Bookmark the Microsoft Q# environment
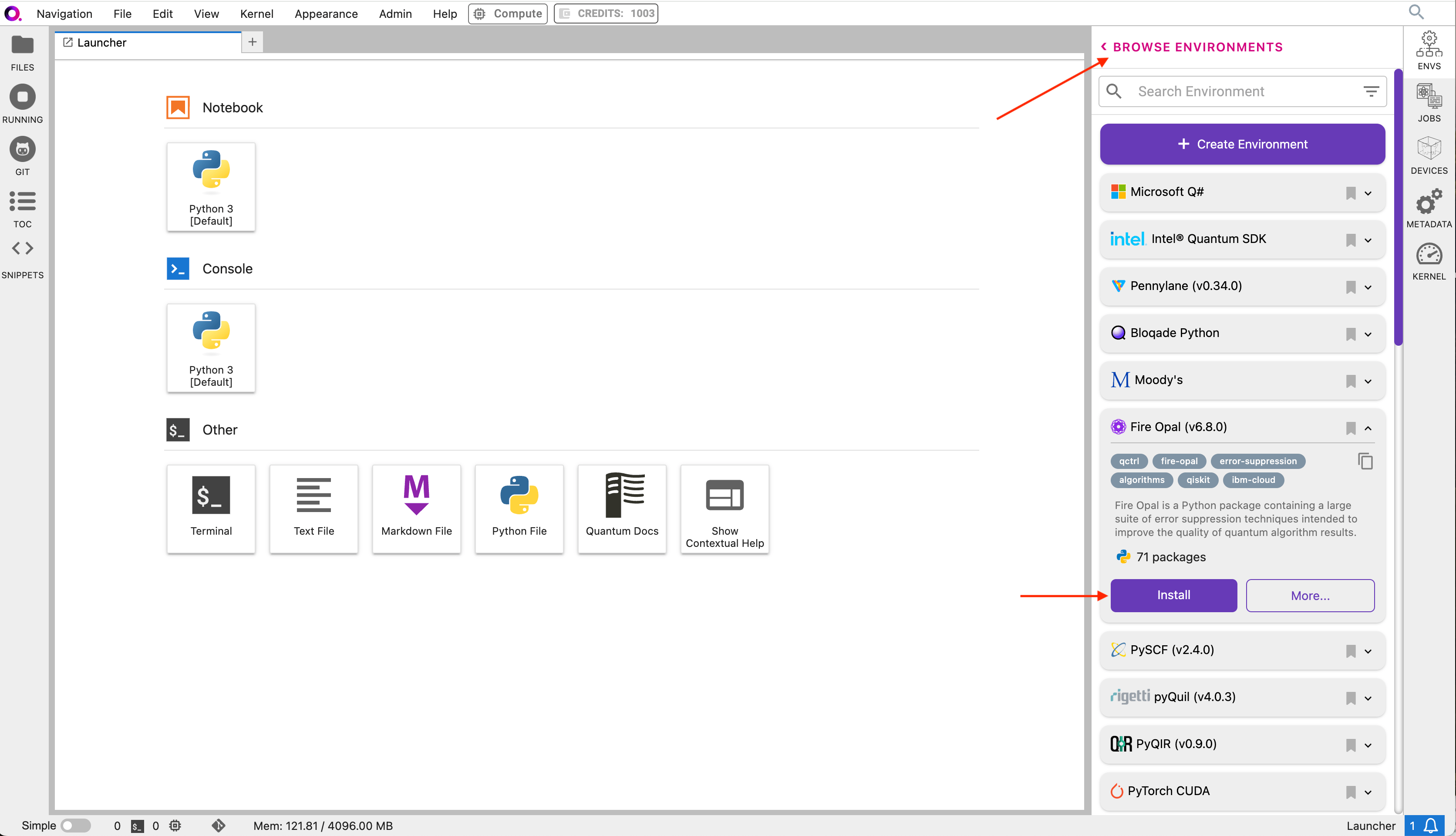The height and width of the screenshot is (836, 1456). click(x=1350, y=193)
